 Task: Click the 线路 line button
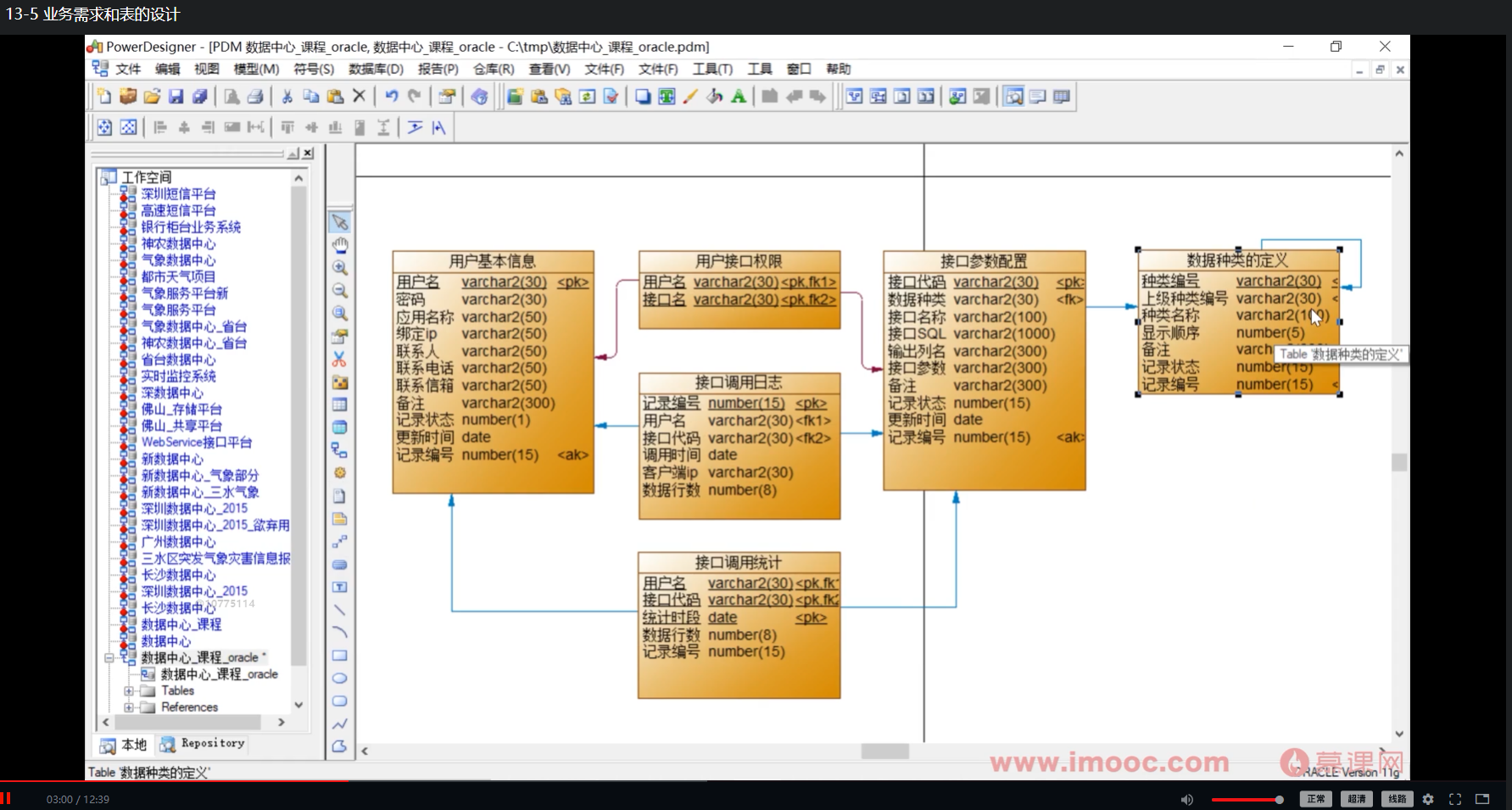click(x=1398, y=799)
